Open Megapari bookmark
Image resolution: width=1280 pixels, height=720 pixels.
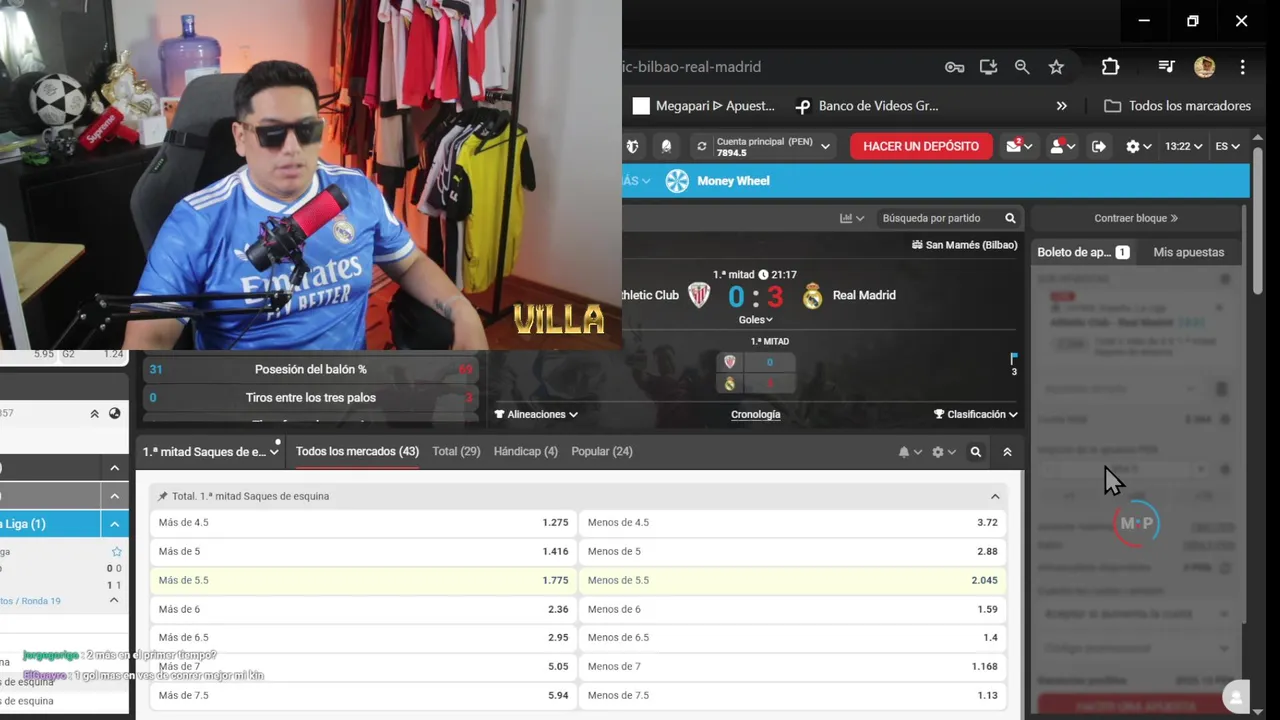click(x=704, y=106)
